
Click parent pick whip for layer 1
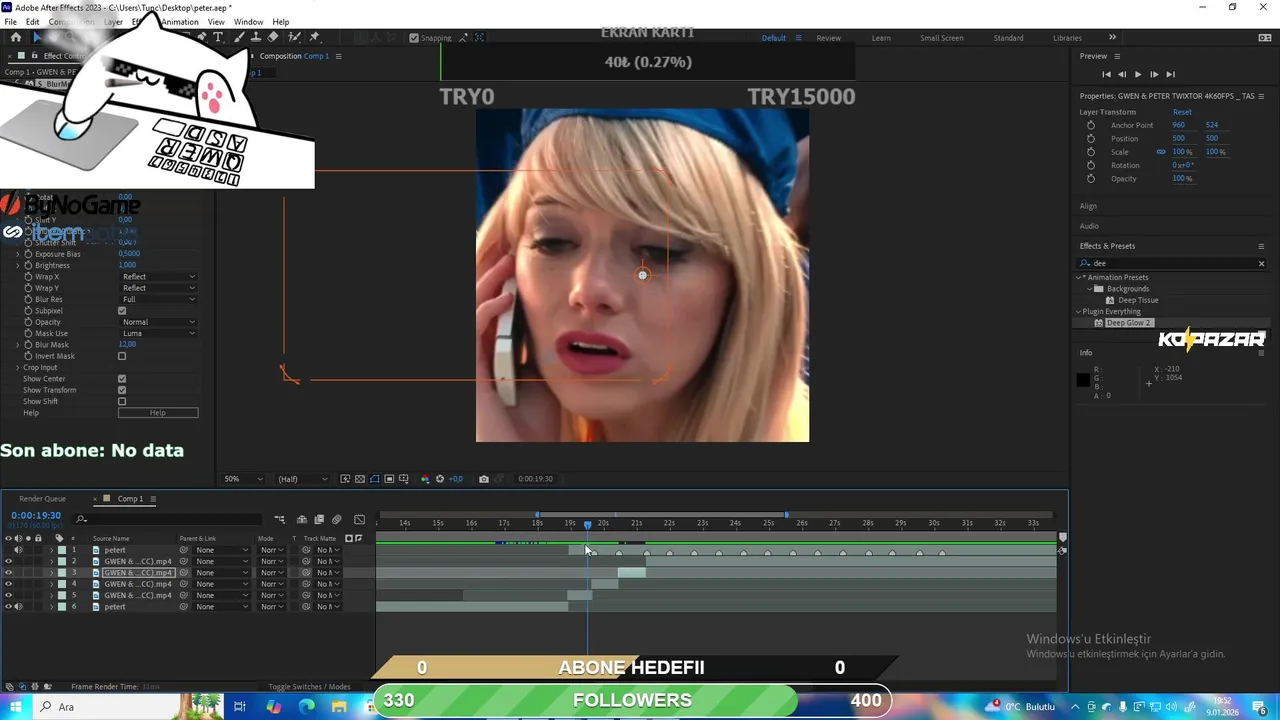[x=184, y=550]
